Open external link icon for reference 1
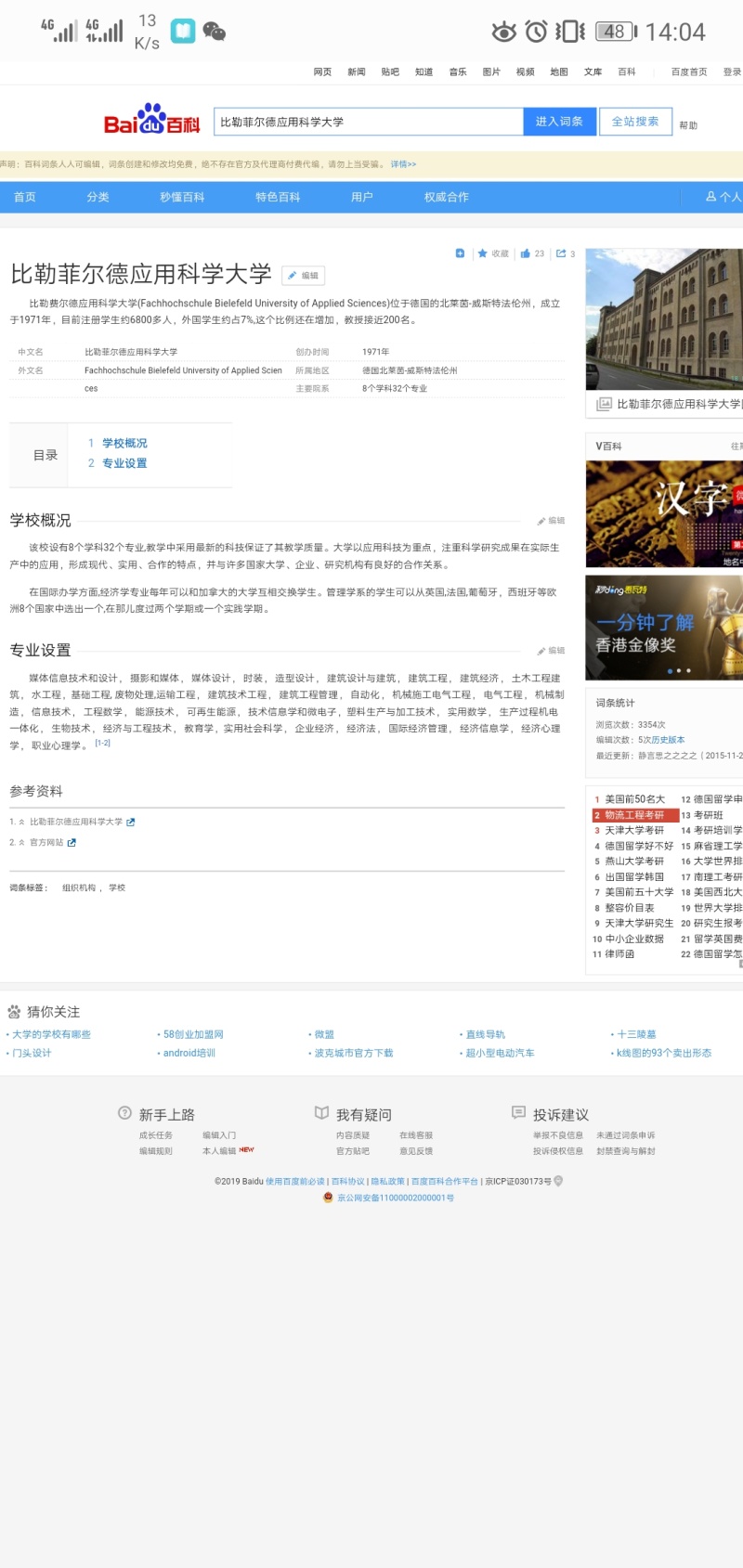The width and height of the screenshot is (743, 1568). click(131, 823)
